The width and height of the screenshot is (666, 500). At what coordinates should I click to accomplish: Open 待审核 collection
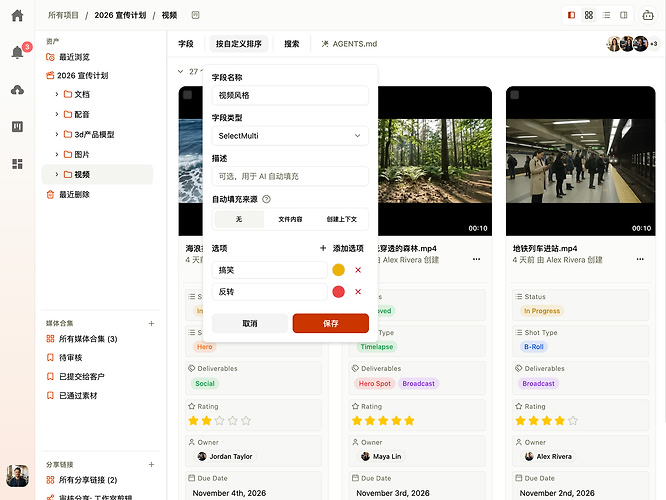coord(65,358)
